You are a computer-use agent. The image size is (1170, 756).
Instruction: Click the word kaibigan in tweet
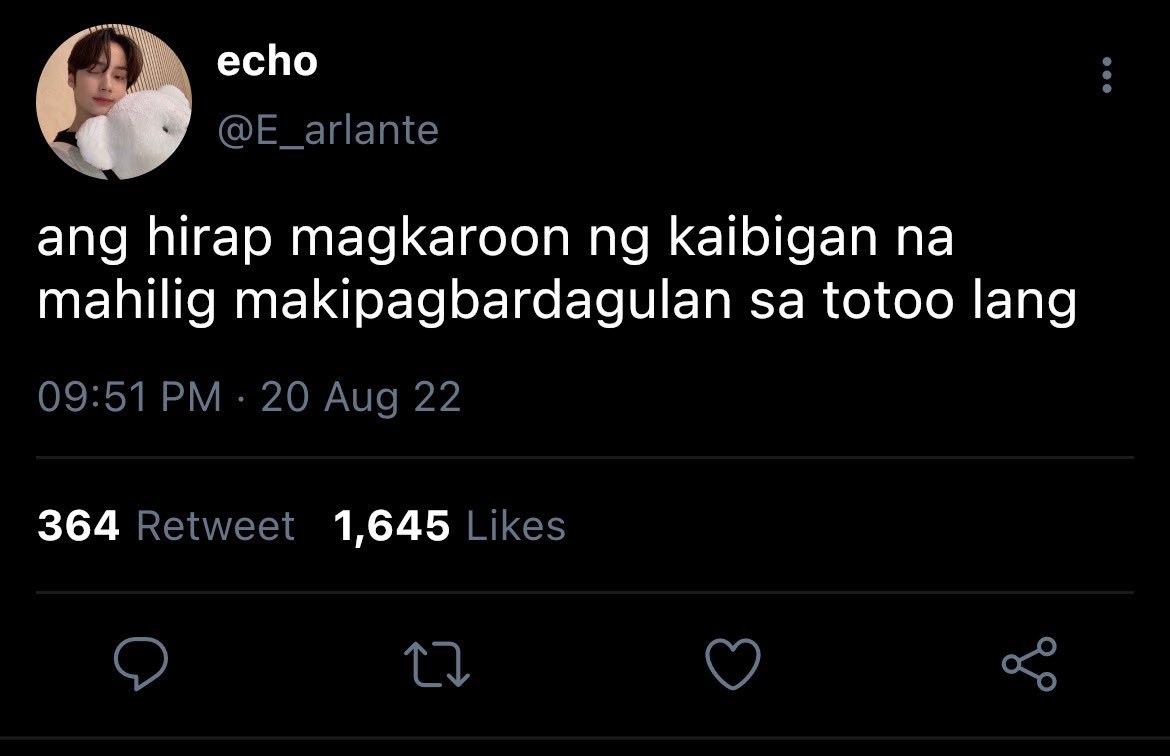click(772, 238)
